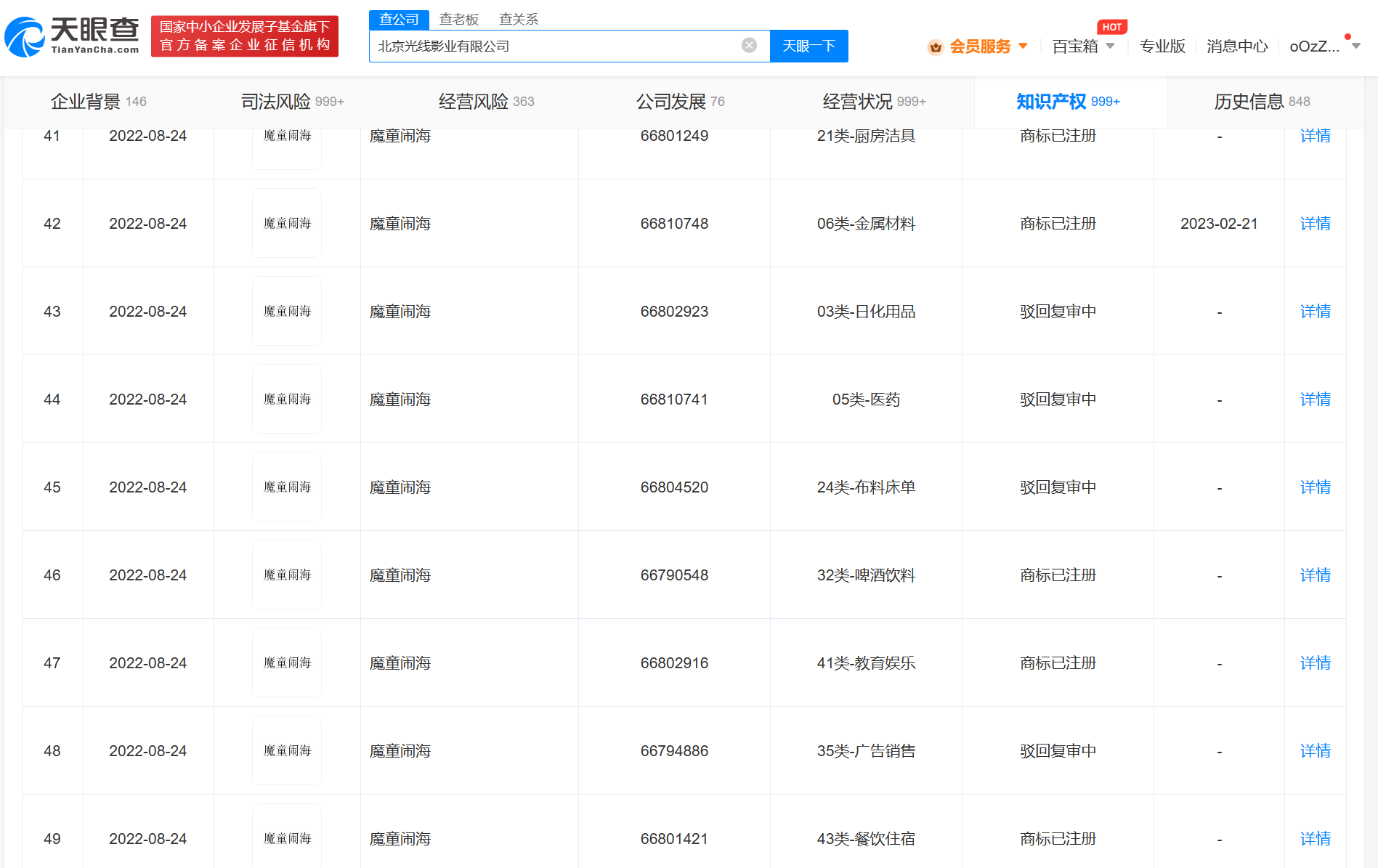Open 详情 for trademark 66801249

click(1315, 136)
